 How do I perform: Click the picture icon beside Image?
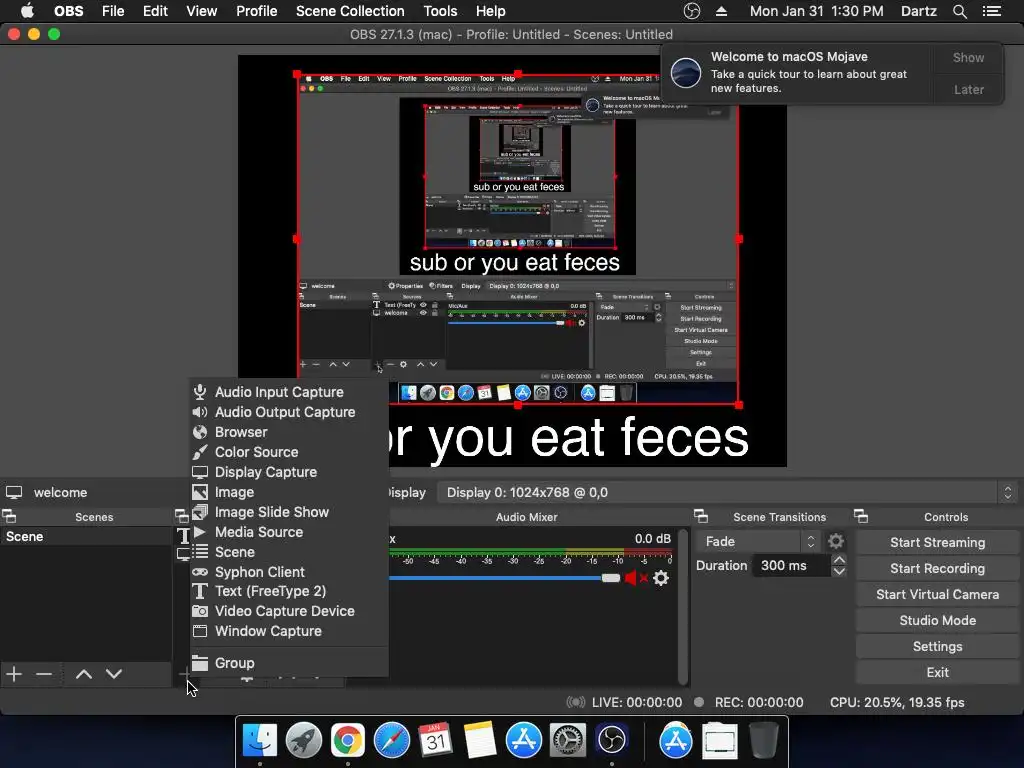pyautogui.click(x=200, y=492)
